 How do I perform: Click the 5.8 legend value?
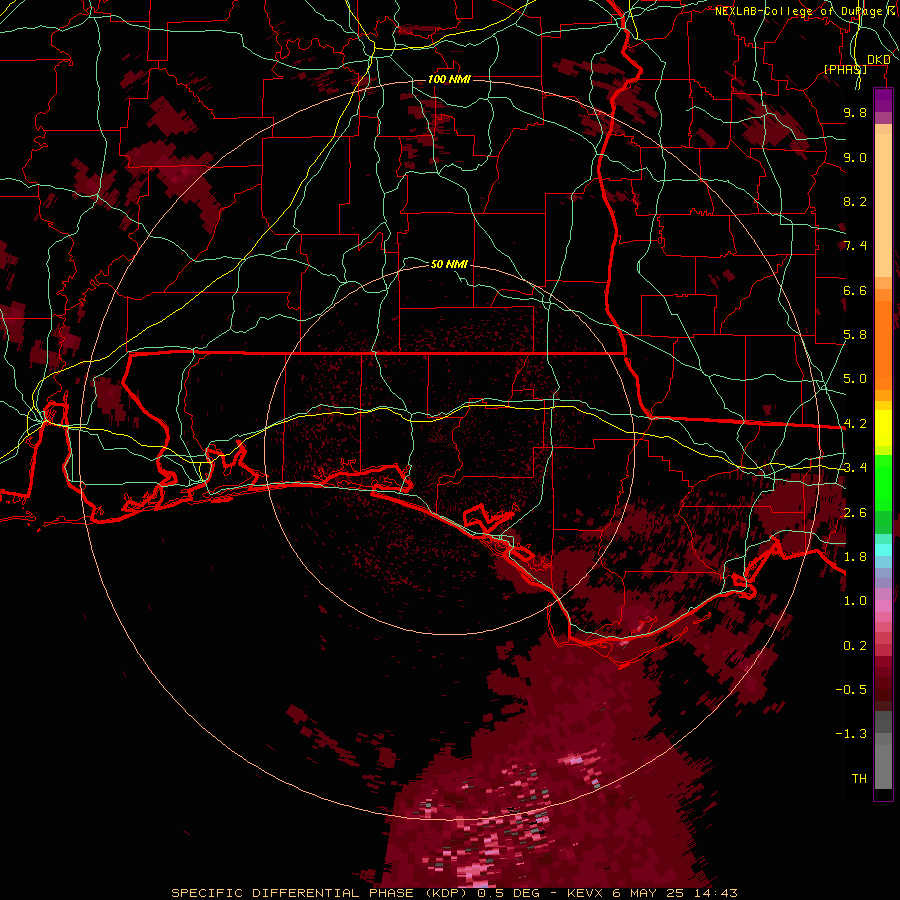pyautogui.click(x=855, y=335)
